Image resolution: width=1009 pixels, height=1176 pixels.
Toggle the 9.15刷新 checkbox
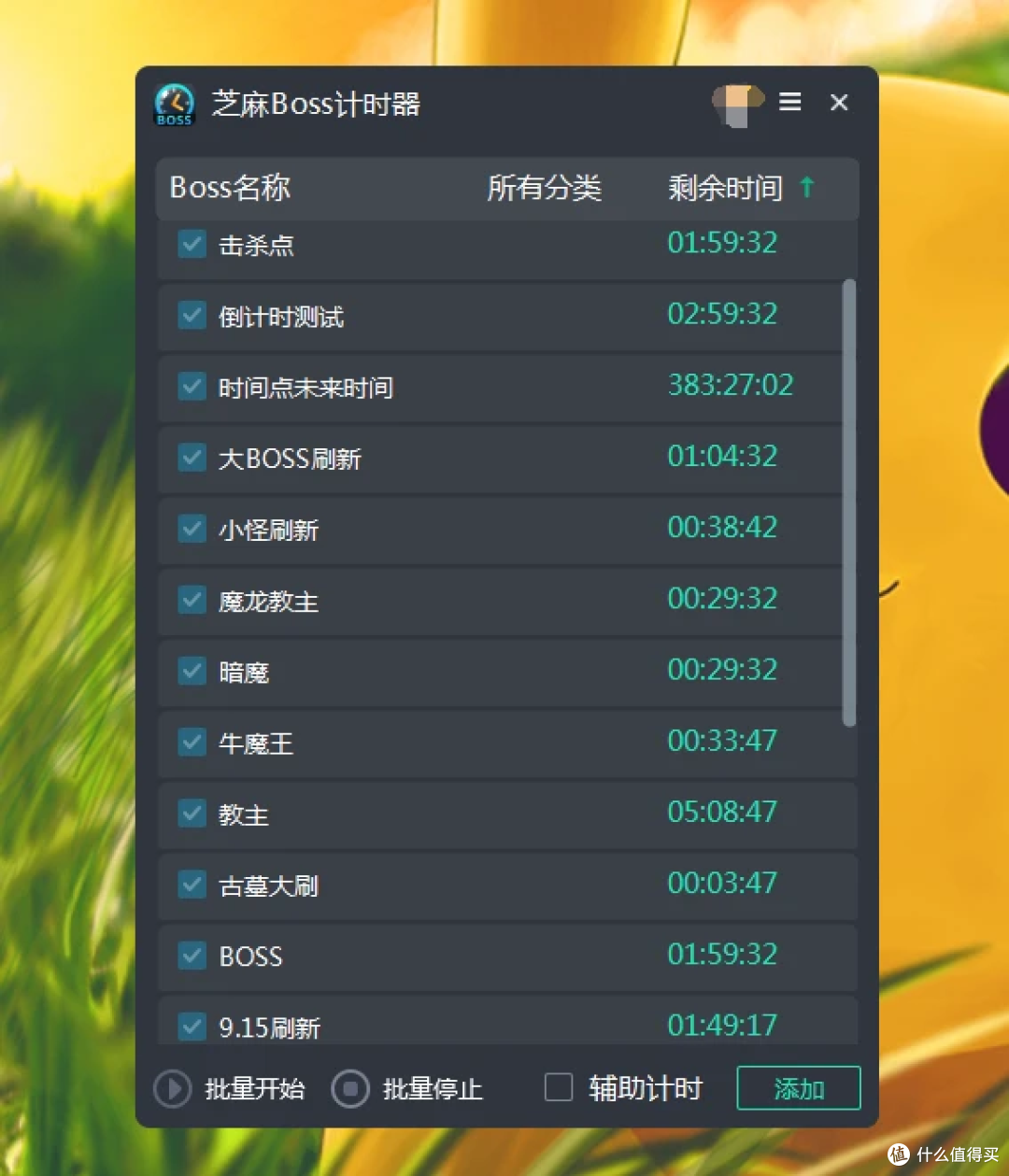(x=192, y=1027)
